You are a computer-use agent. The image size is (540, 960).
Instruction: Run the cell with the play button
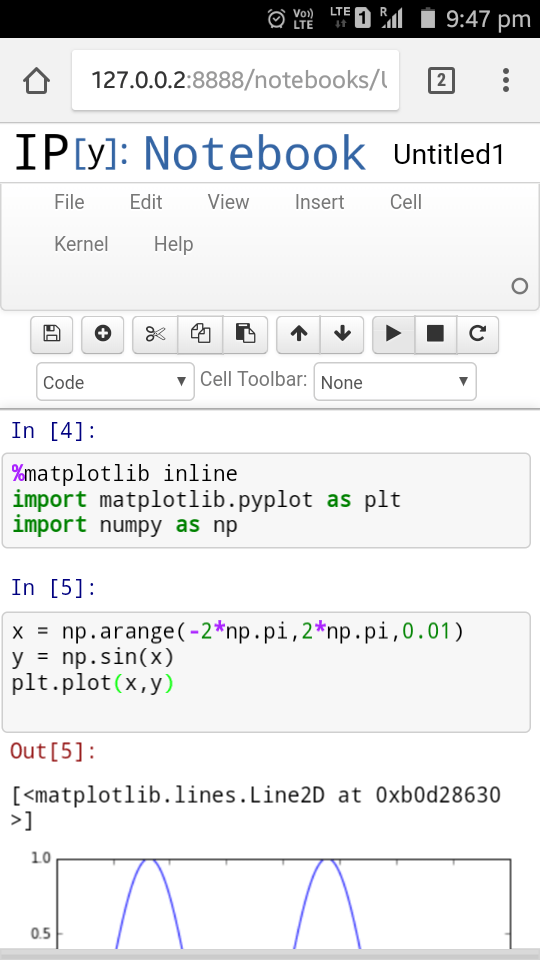point(394,334)
